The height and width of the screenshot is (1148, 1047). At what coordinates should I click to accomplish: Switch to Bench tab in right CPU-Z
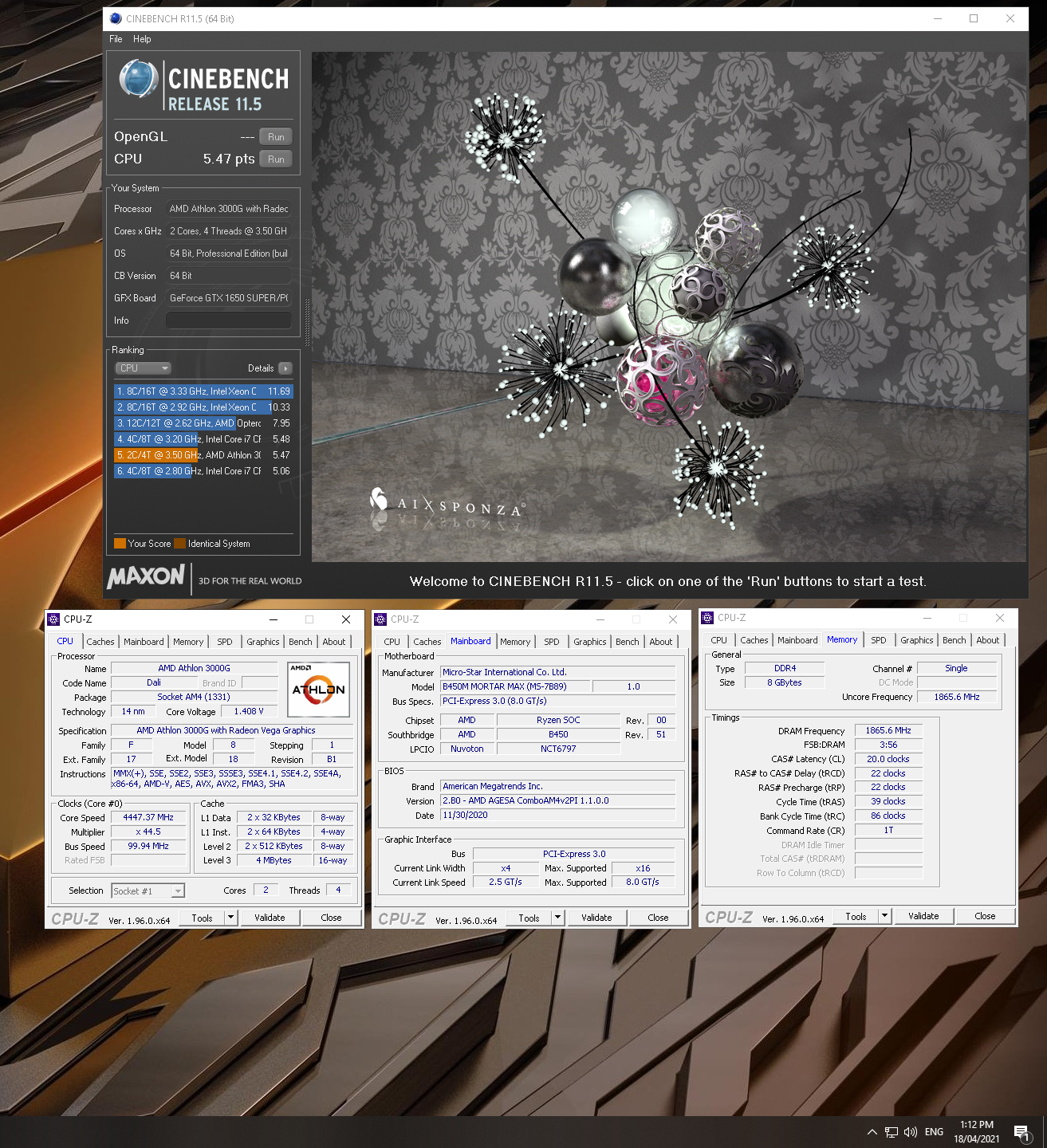[x=955, y=640]
